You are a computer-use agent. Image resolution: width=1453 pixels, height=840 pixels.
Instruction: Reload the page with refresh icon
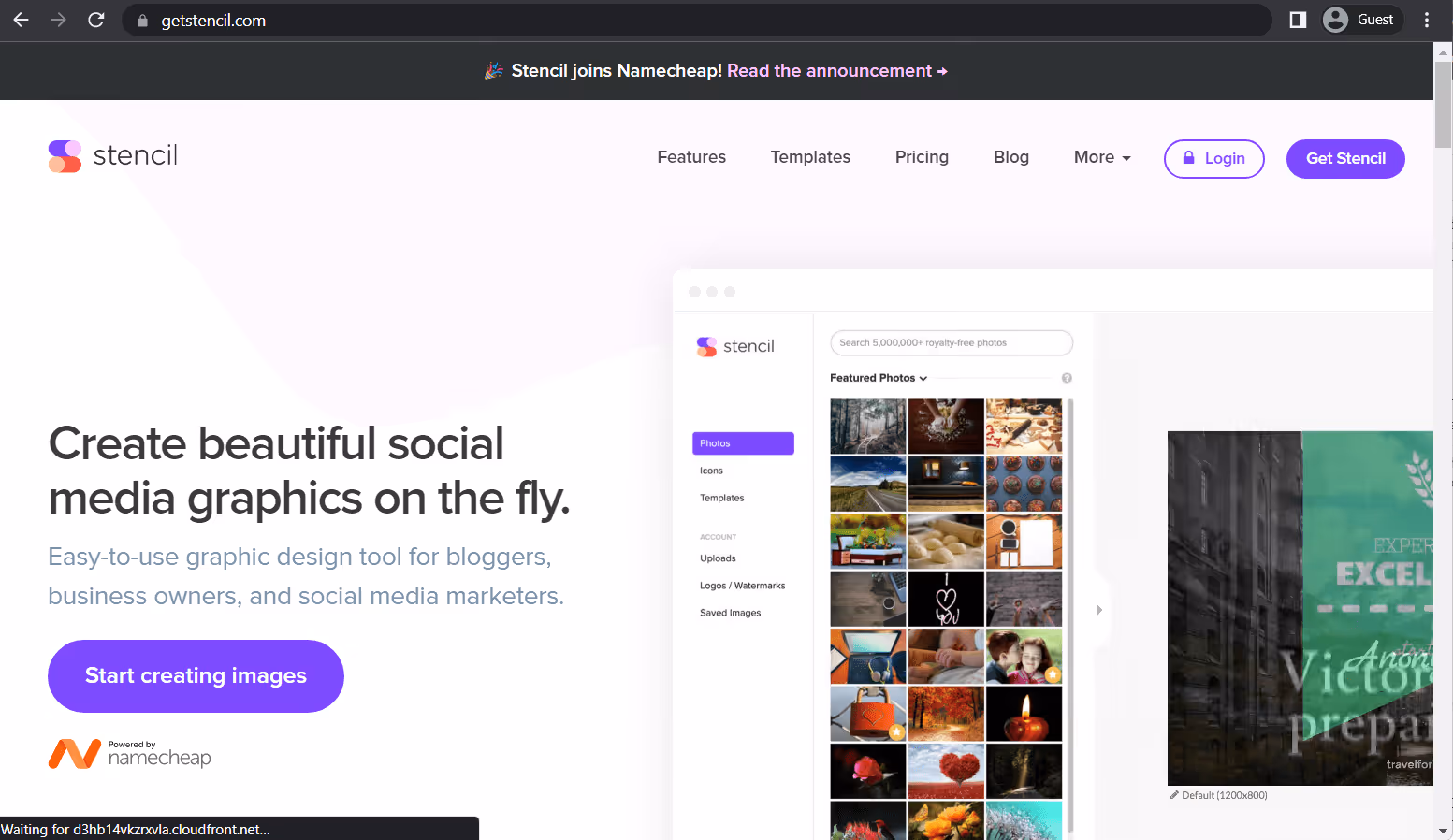95,20
